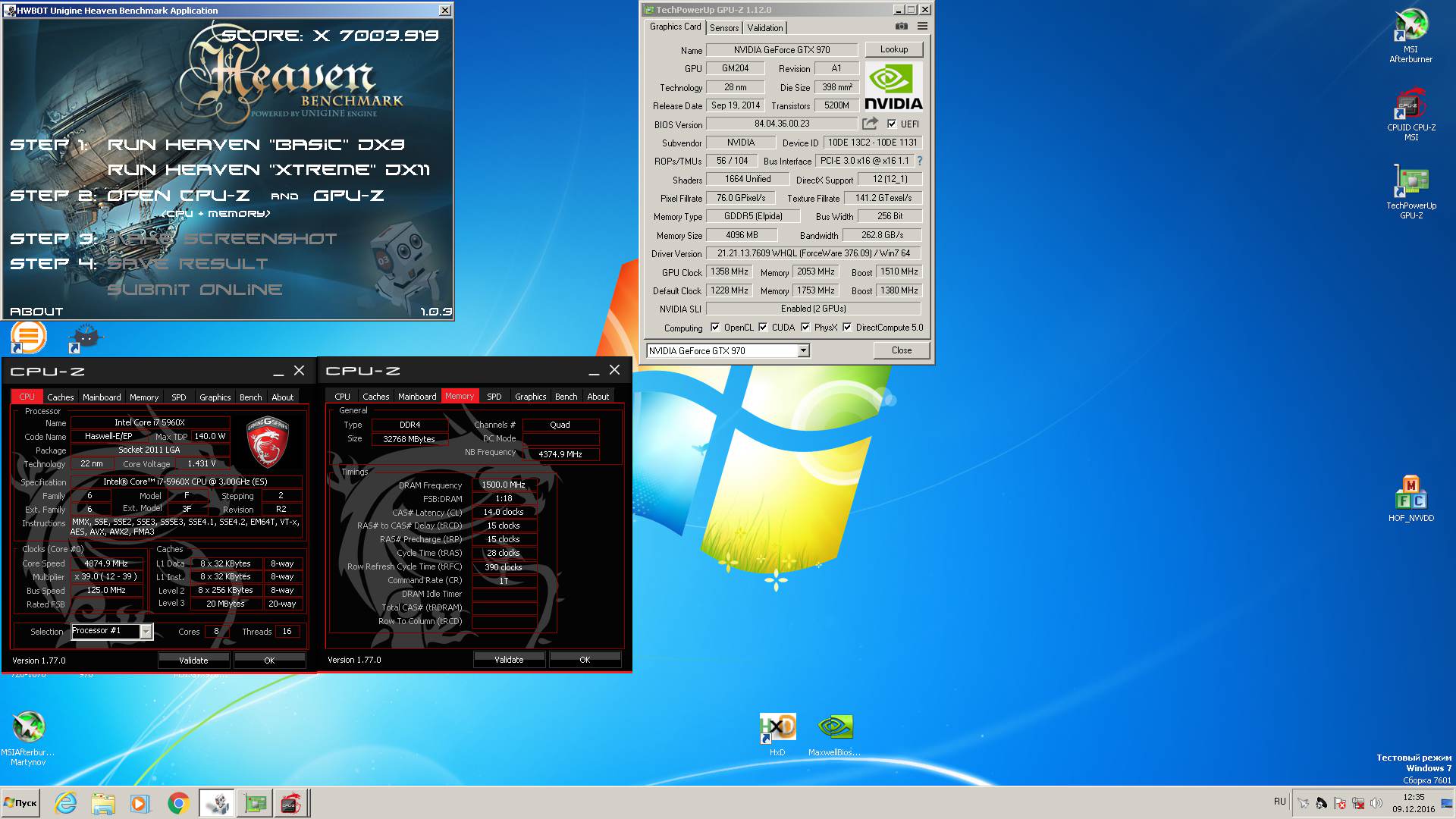Click Validate in left CPU-Z window

point(193,661)
